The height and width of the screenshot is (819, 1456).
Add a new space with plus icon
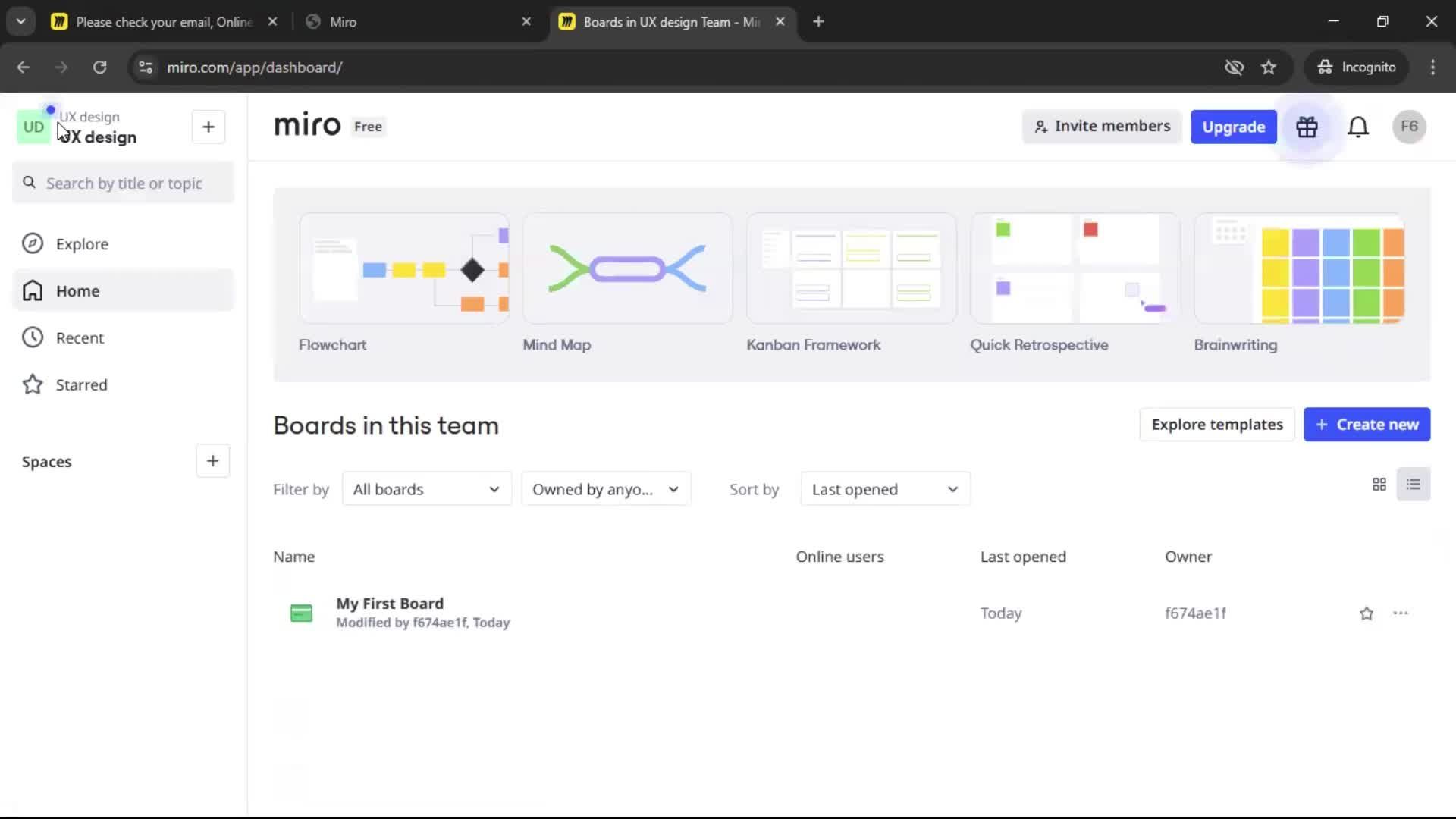click(x=212, y=461)
